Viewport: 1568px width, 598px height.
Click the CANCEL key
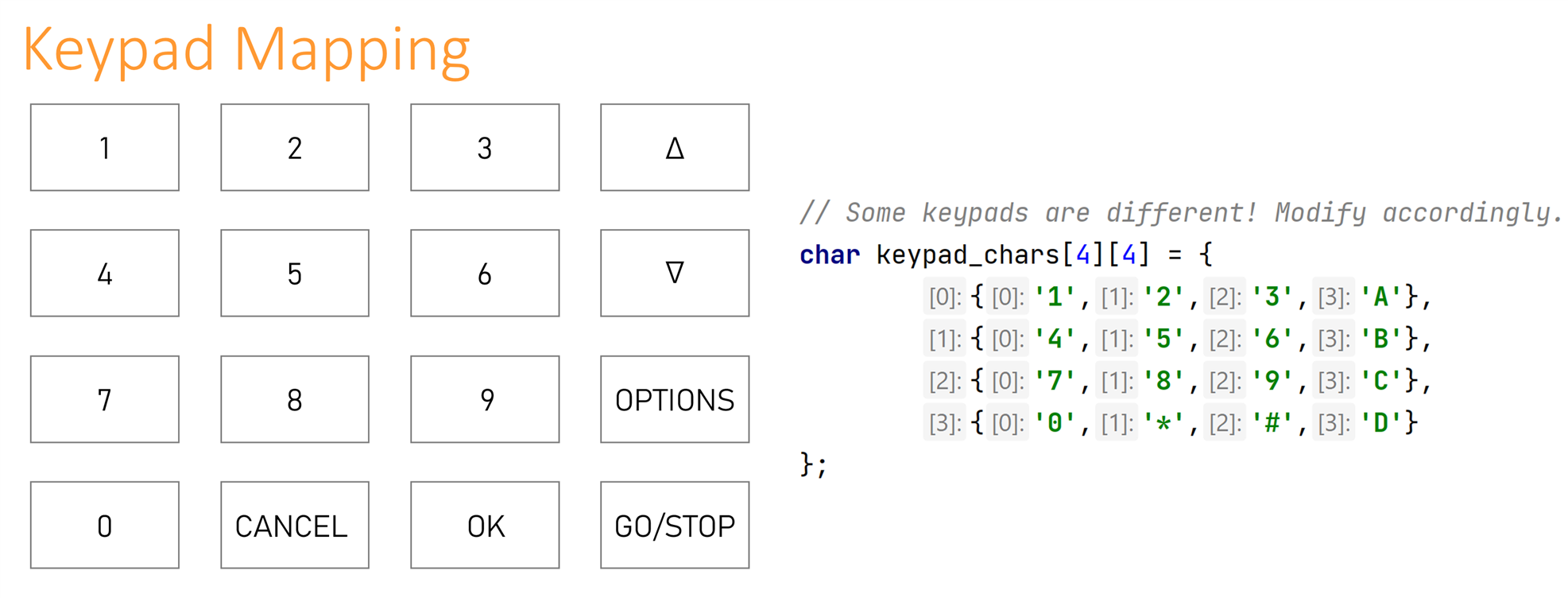pos(294,525)
